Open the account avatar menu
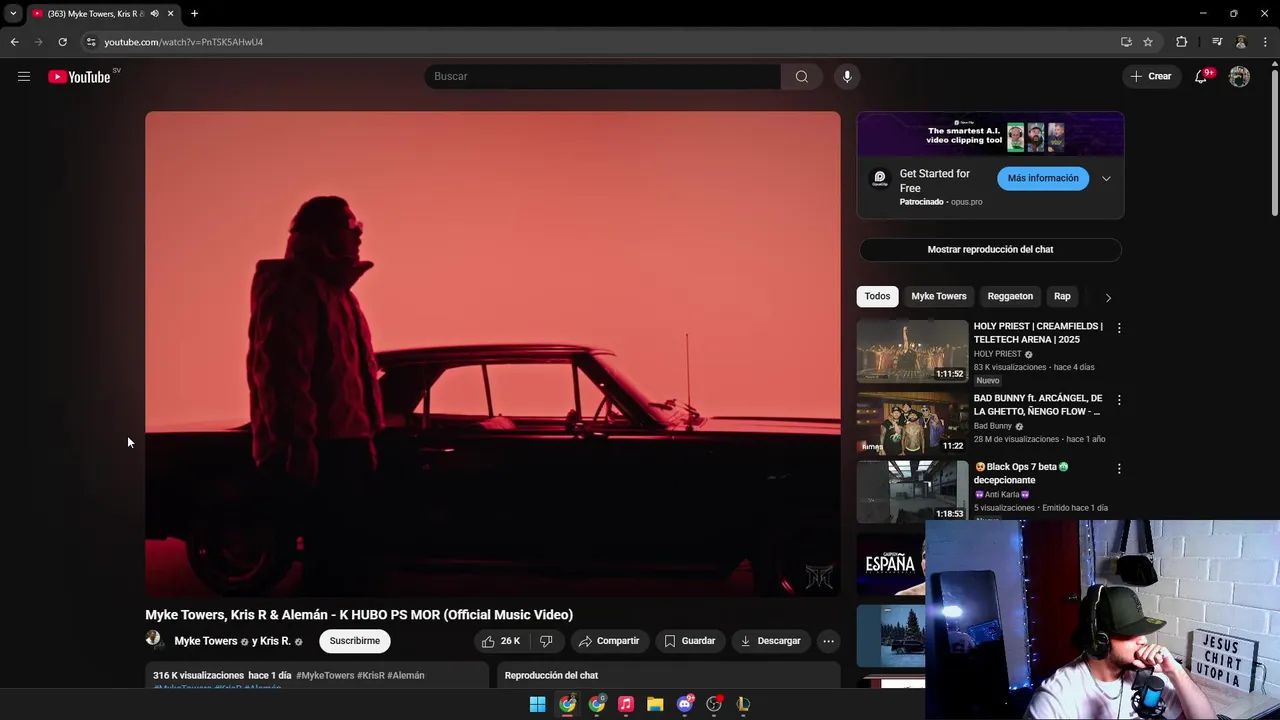This screenshot has height=720, width=1280. pyautogui.click(x=1239, y=76)
